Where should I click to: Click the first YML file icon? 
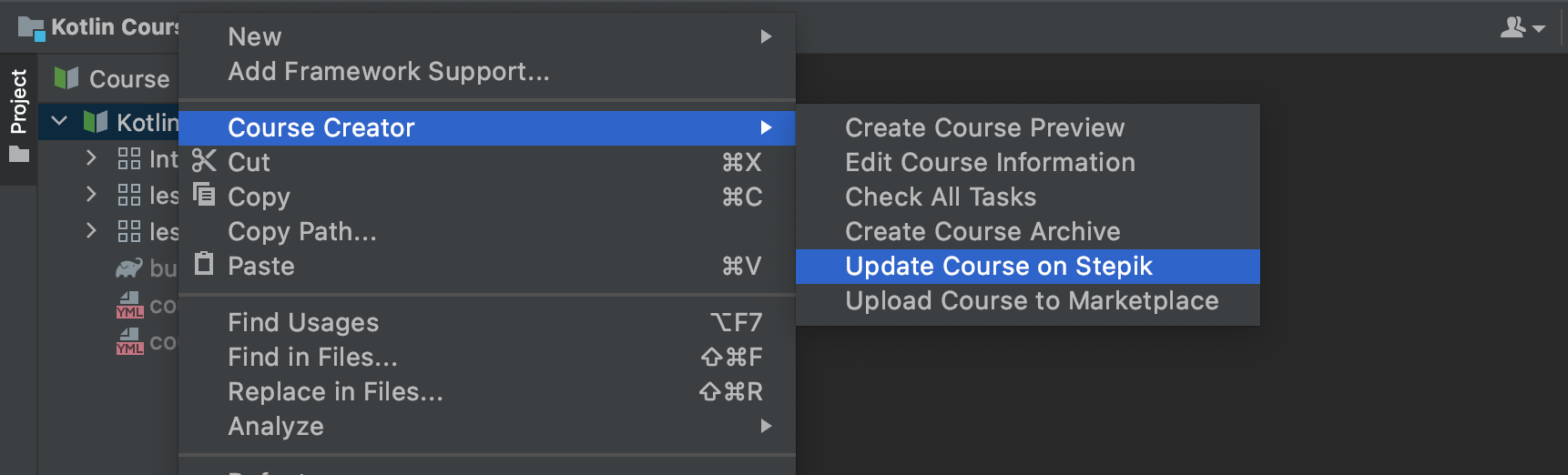coord(129,305)
